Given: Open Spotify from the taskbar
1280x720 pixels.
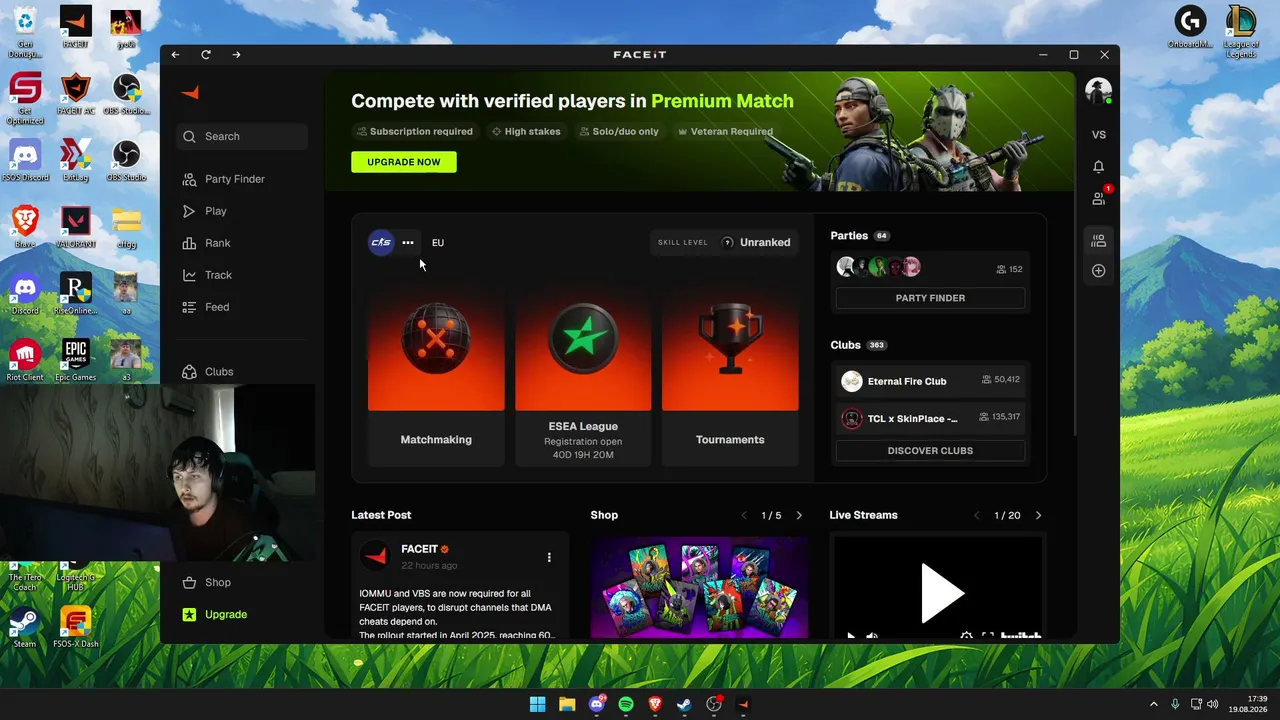Looking at the screenshot, I should coord(626,704).
